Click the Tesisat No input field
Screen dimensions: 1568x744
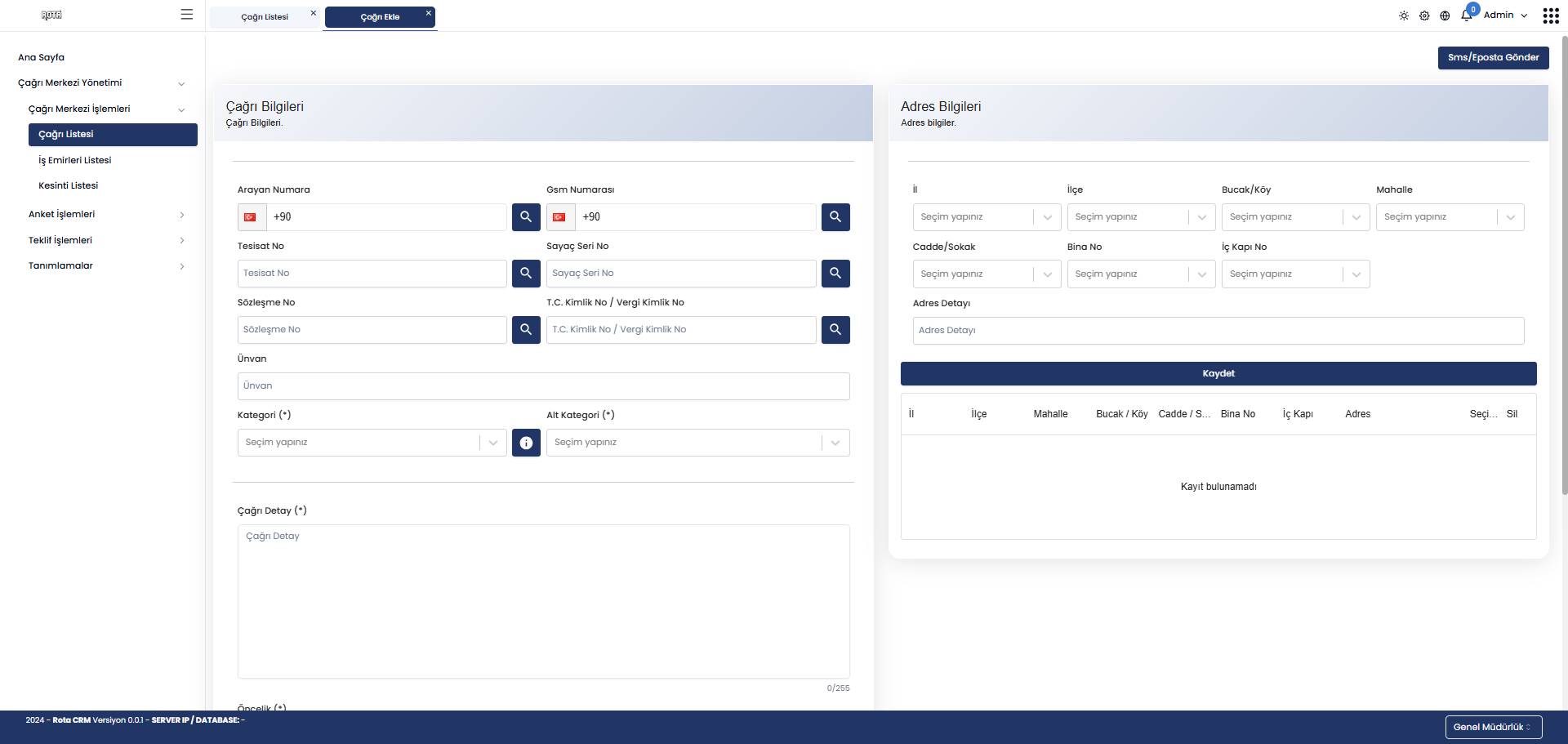point(372,274)
